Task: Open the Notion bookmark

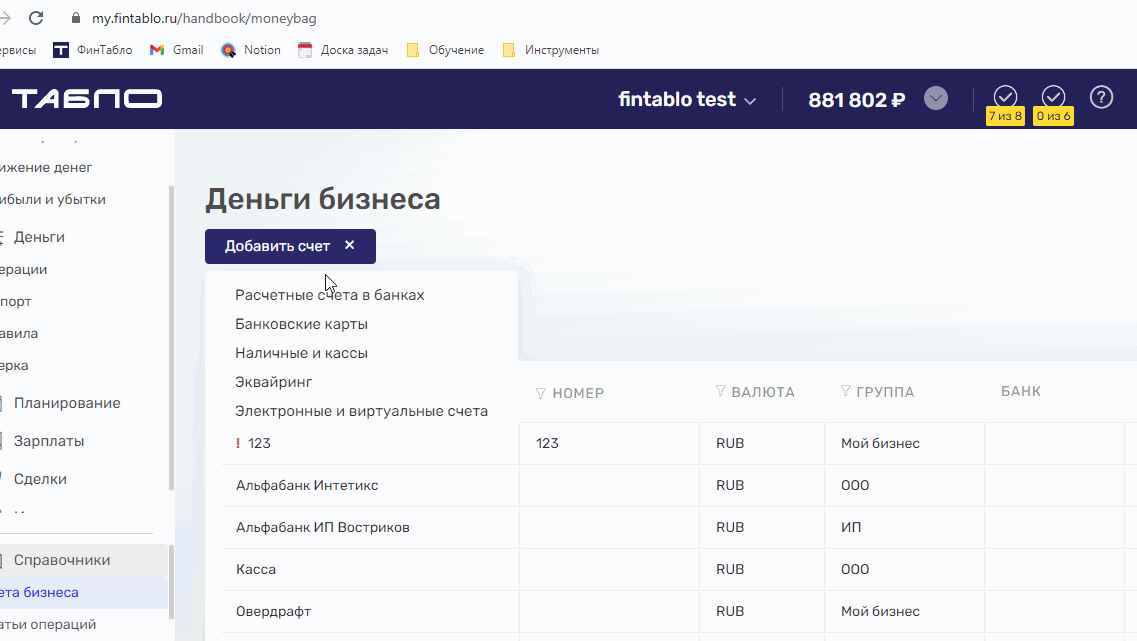Action: pyautogui.click(x=251, y=50)
